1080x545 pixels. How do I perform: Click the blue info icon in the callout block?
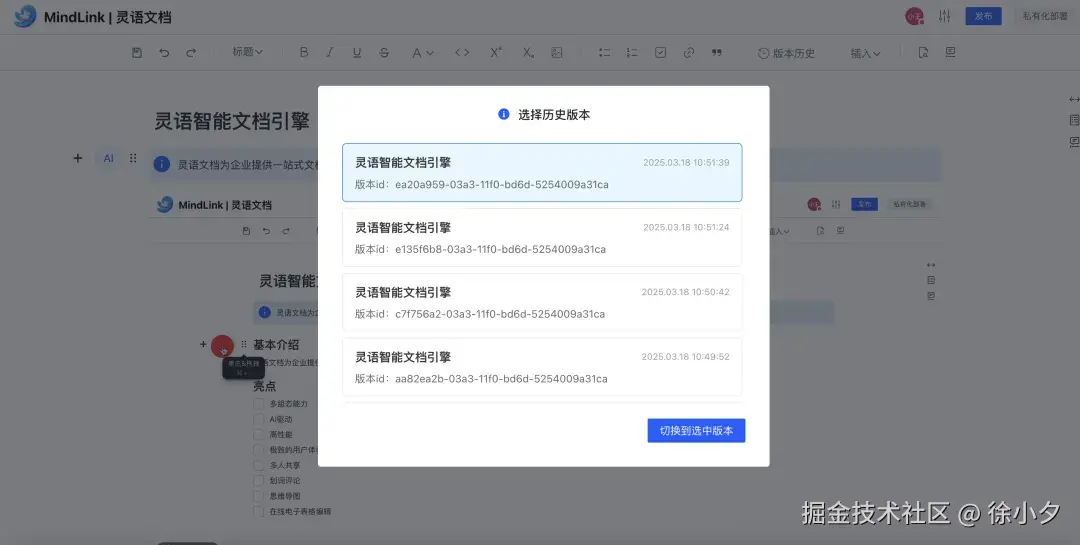(x=162, y=165)
